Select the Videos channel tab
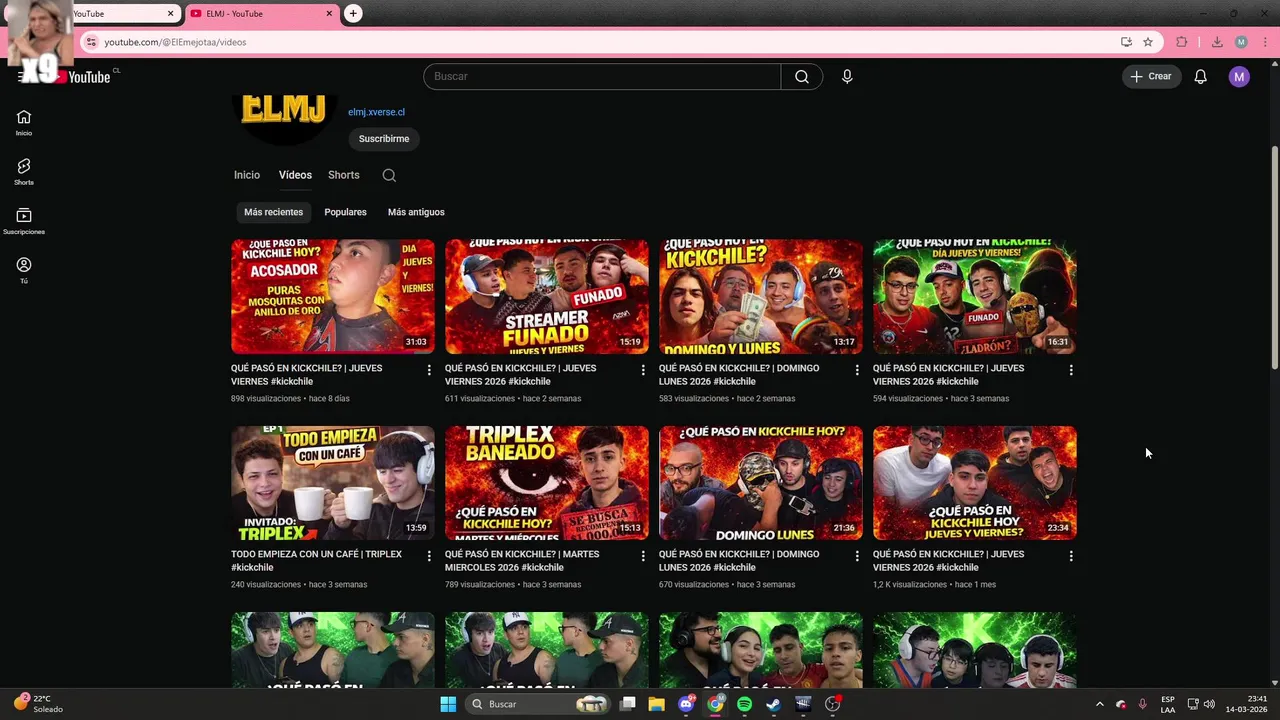 [295, 175]
